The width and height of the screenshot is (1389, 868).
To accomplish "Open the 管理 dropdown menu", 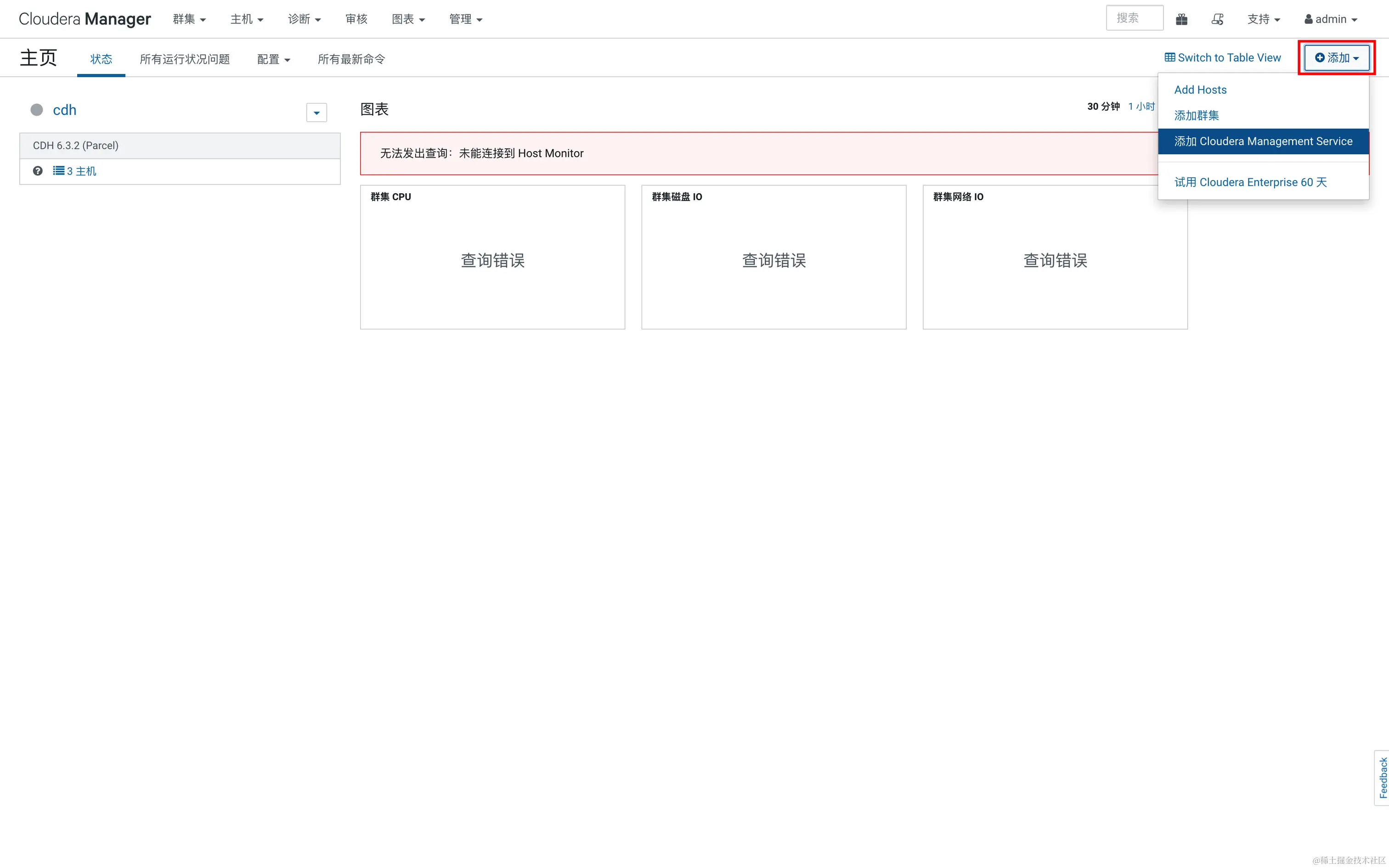I will click(x=465, y=19).
